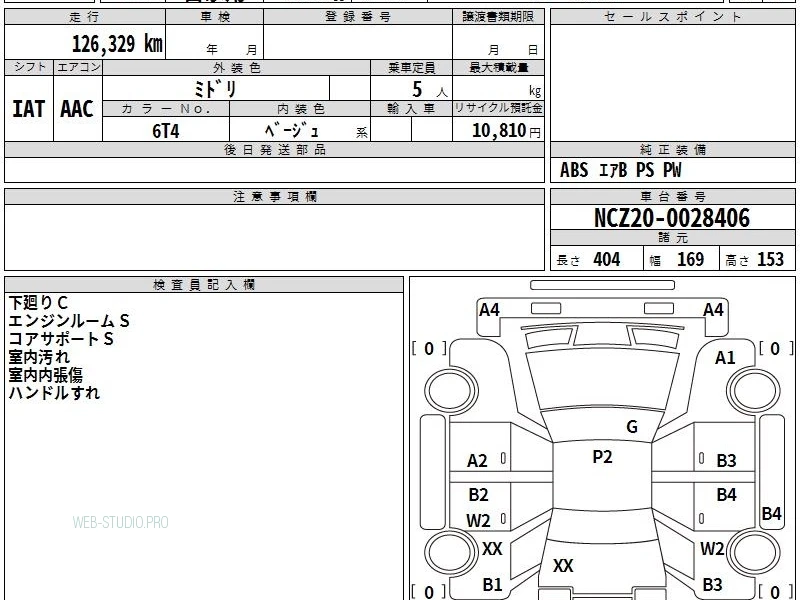Screen dimensions: 800x600
Task: Select the note 室内内張傷
Action: coord(45,375)
